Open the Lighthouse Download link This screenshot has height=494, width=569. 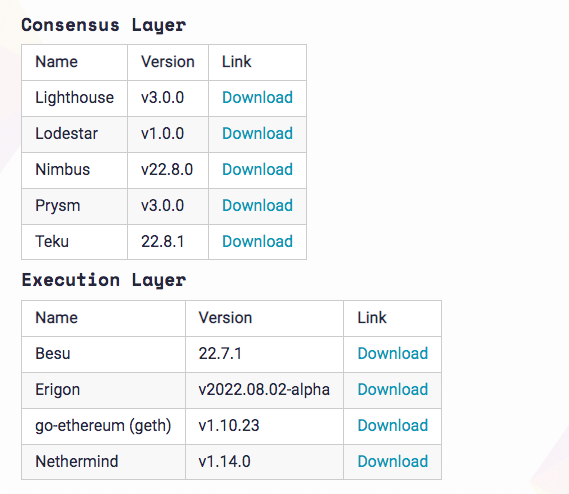[x=257, y=98]
